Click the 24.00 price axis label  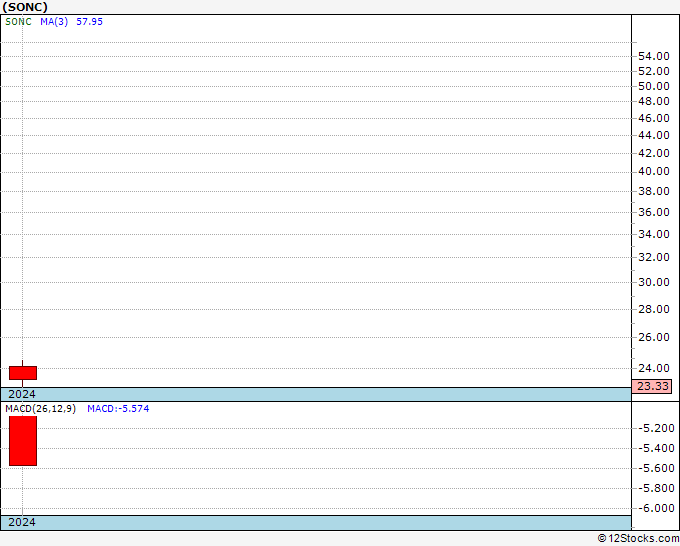654,368
